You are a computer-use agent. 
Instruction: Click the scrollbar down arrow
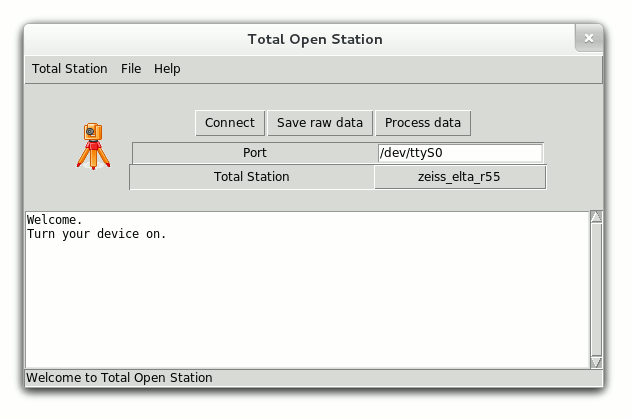click(x=596, y=362)
